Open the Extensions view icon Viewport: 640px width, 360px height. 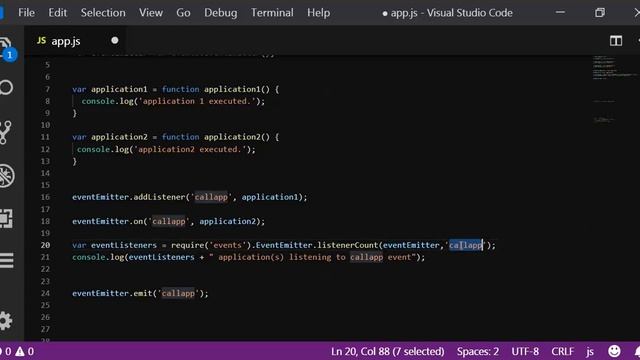coord(6,218)
